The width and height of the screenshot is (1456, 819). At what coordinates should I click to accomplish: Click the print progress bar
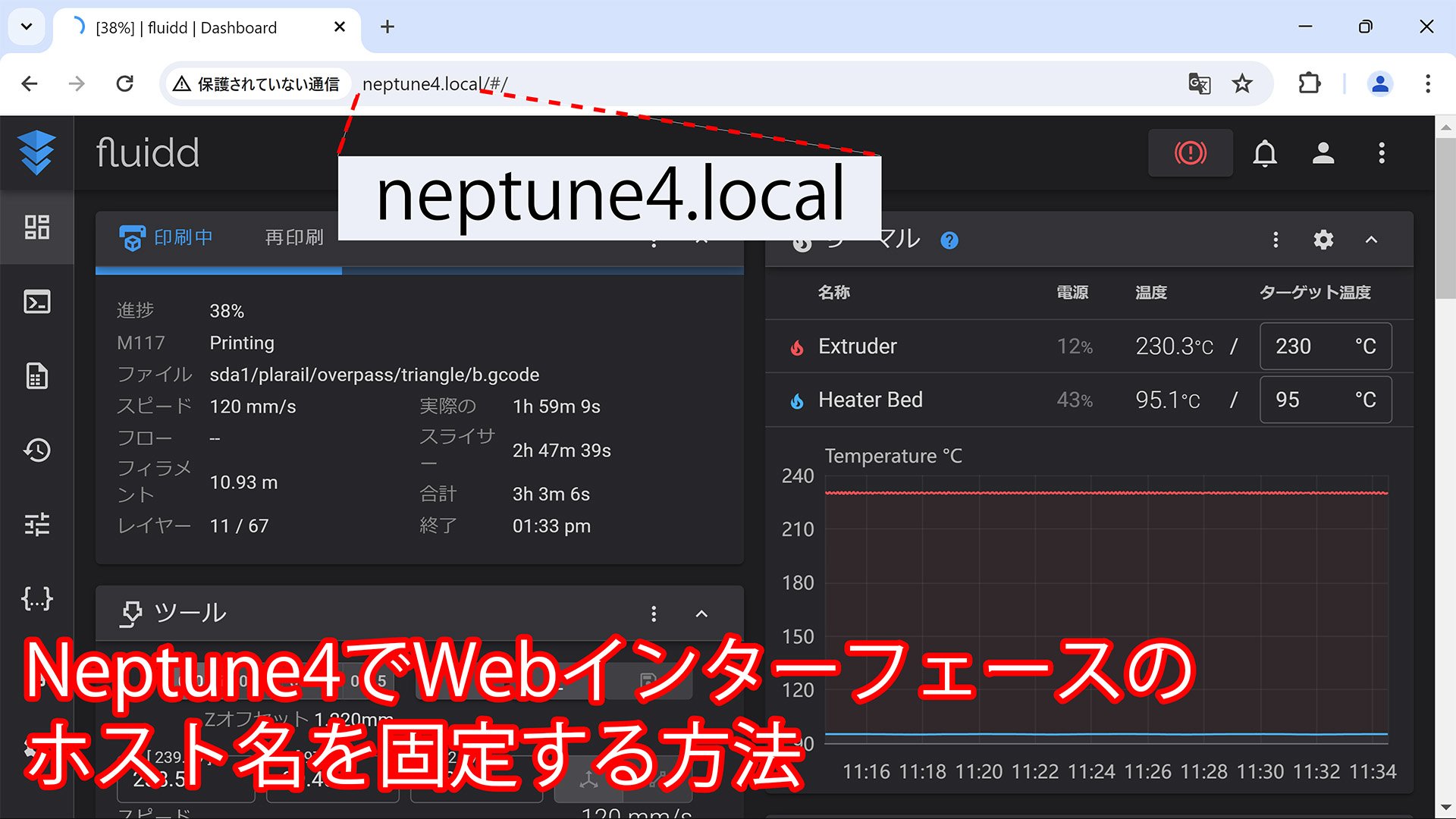419,270
